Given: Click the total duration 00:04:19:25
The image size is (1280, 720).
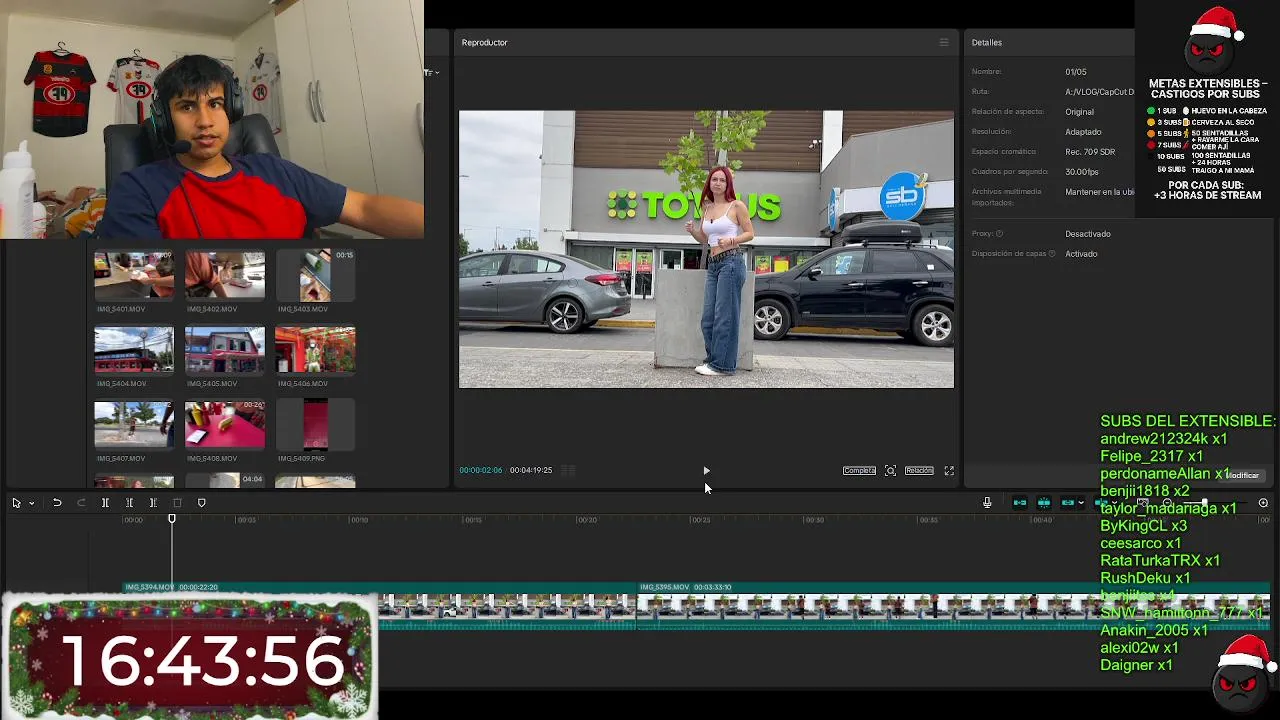Looking at the screenshot, I should click(531, 470).
